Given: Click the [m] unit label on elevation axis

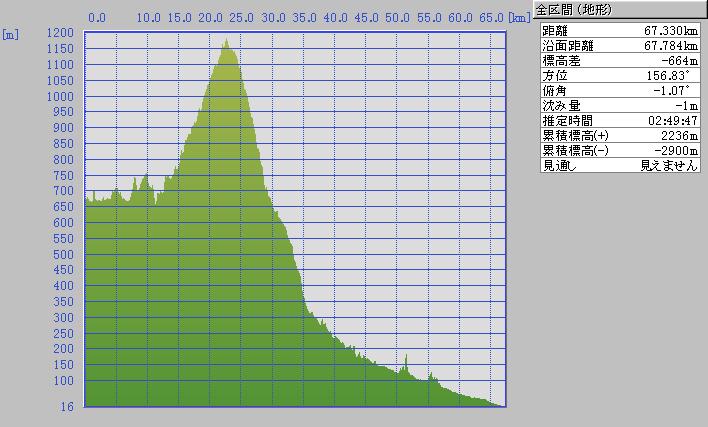Looking at the screenshot, I should [x=11, y=34].
